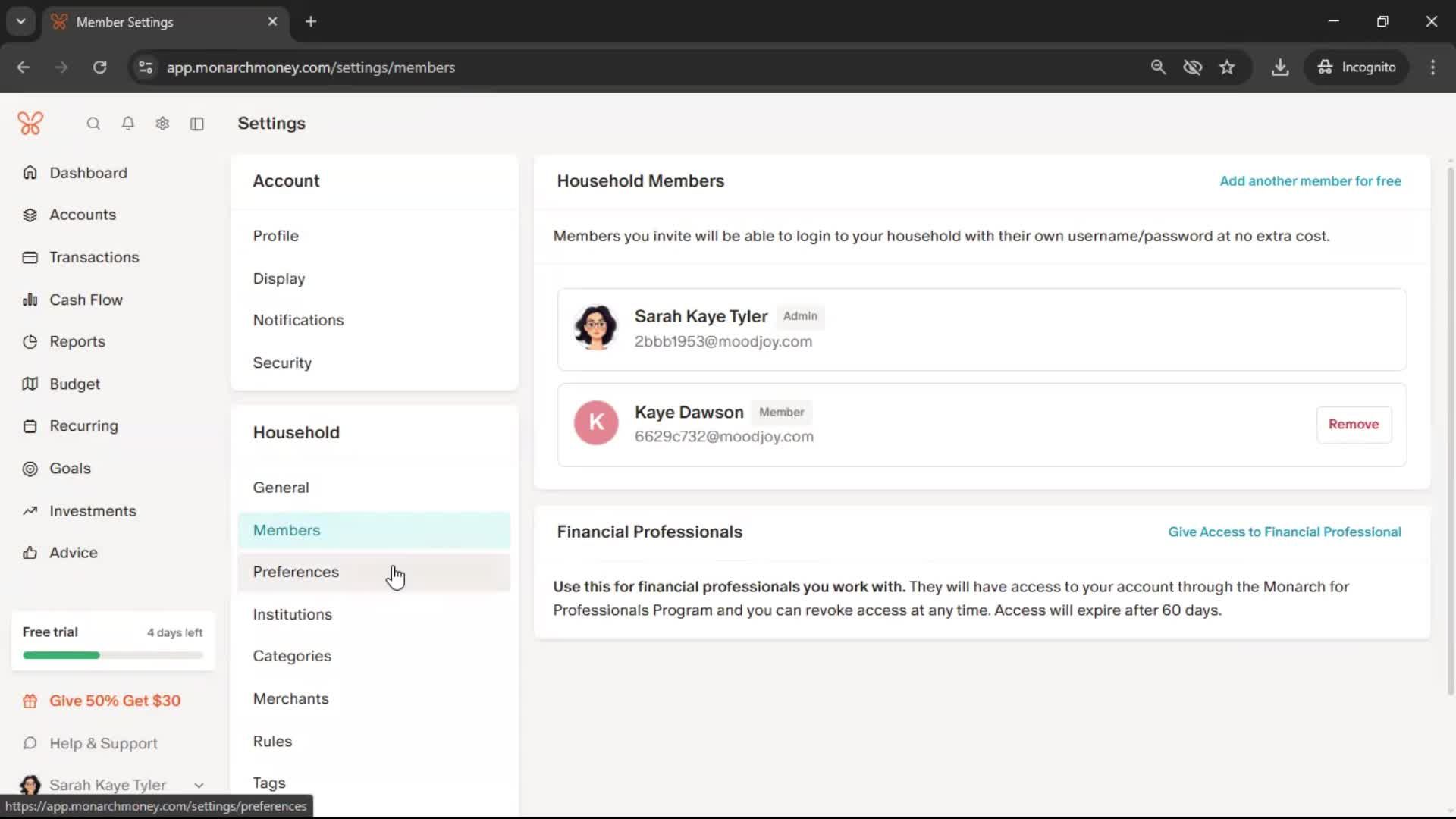Open Cash Flow from sidebar

(85, 300)
